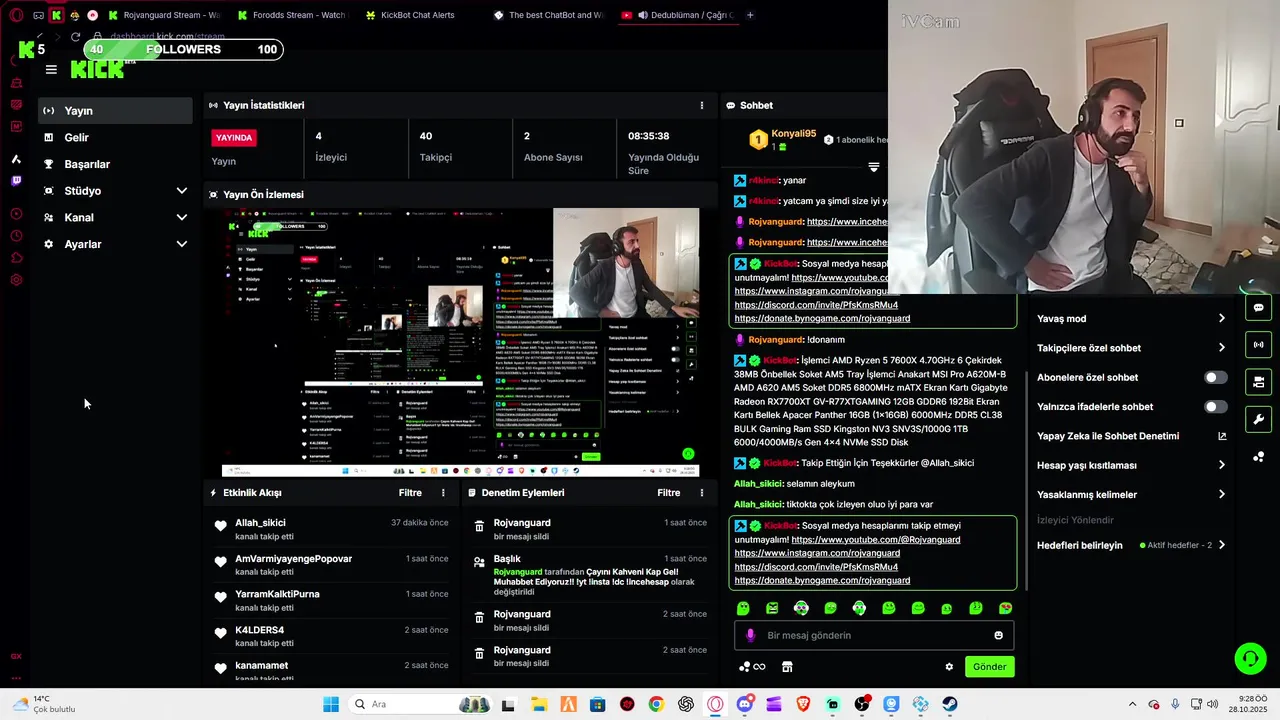Click the Windows taskbar Ara search box
The image size is (1280, 720).
point(420,704)
